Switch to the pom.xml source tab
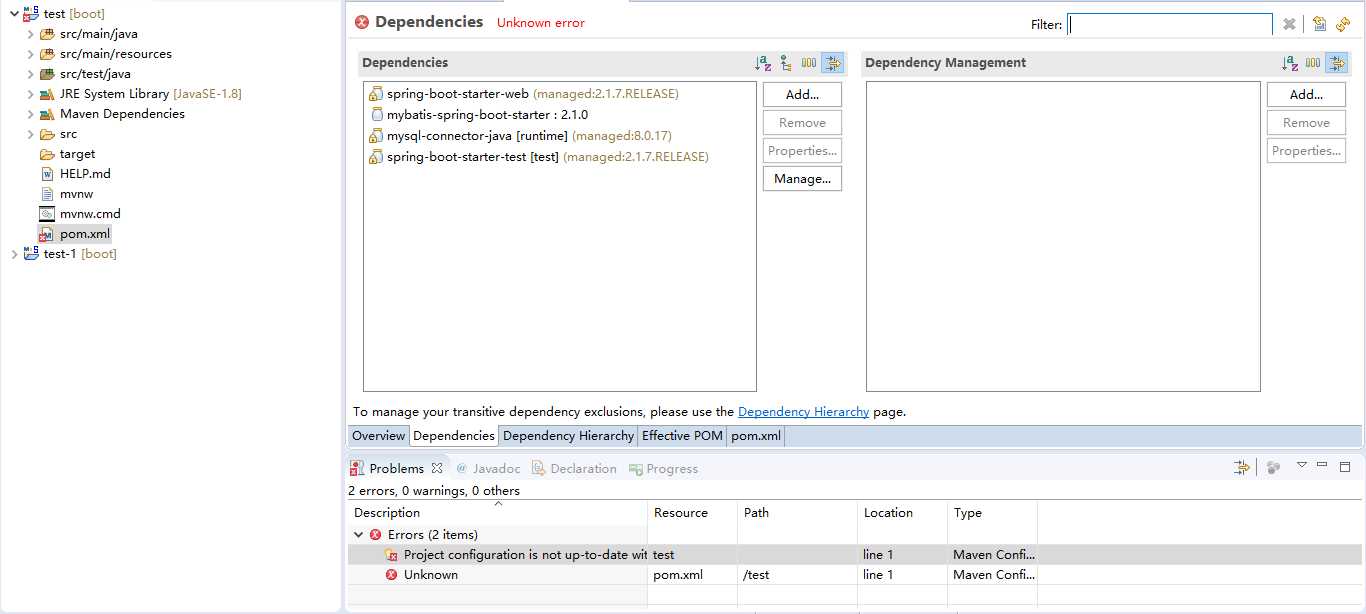The image size is (1366, 614). 756,436
